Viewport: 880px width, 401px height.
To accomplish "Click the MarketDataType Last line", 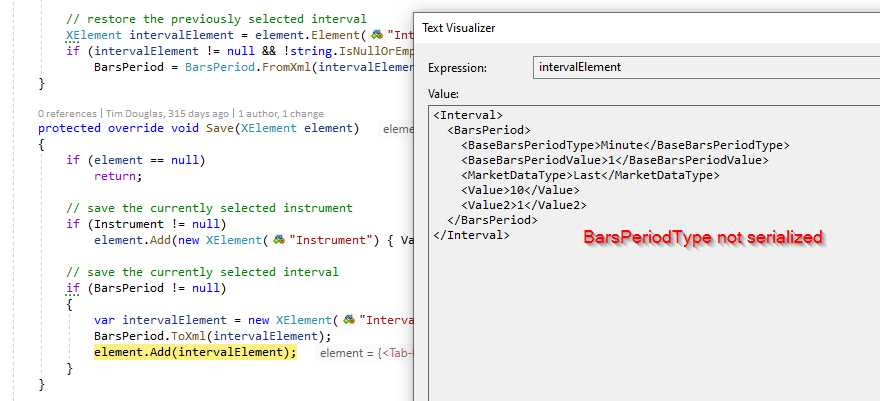I will [590, 175].
